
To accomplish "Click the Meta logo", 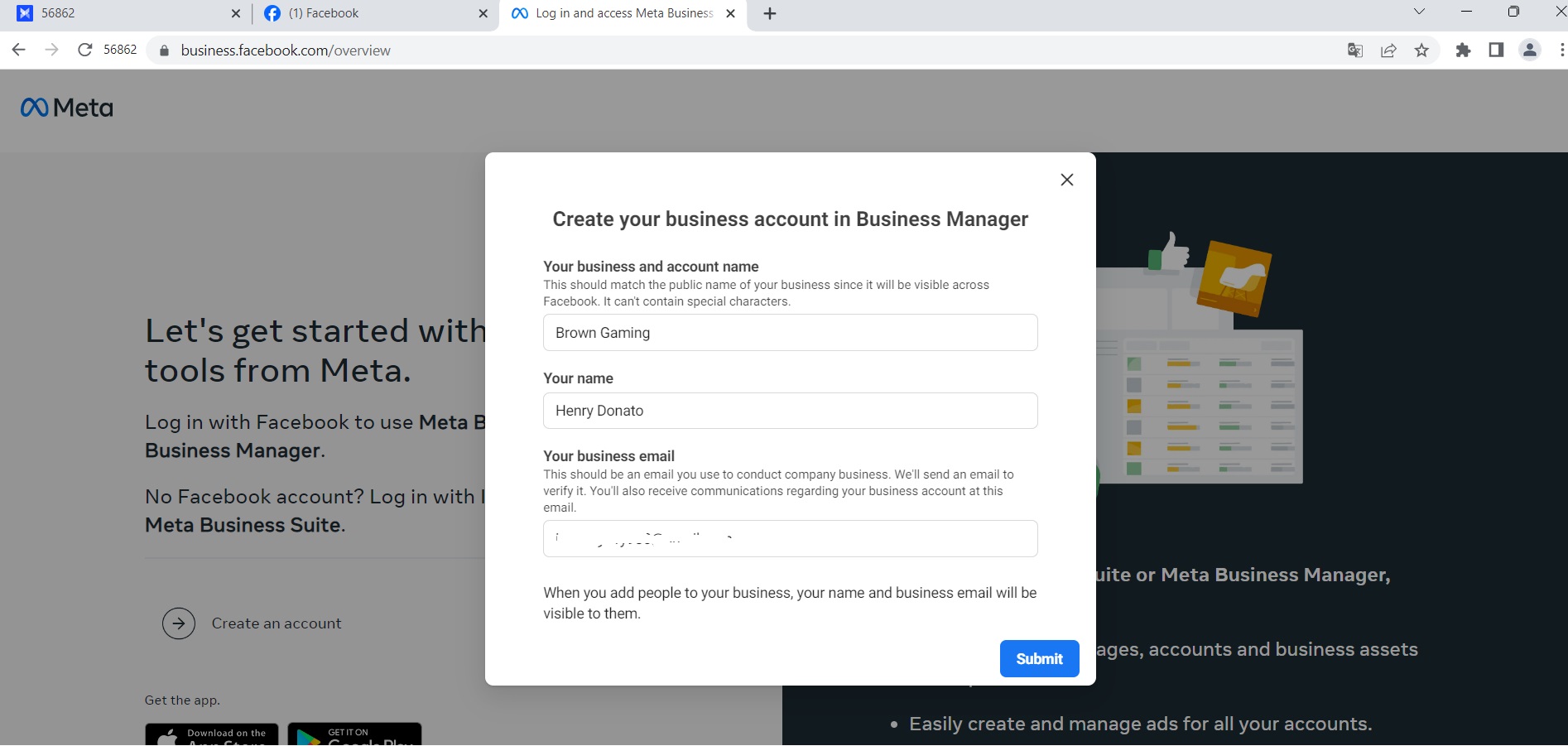I will 67,108.
